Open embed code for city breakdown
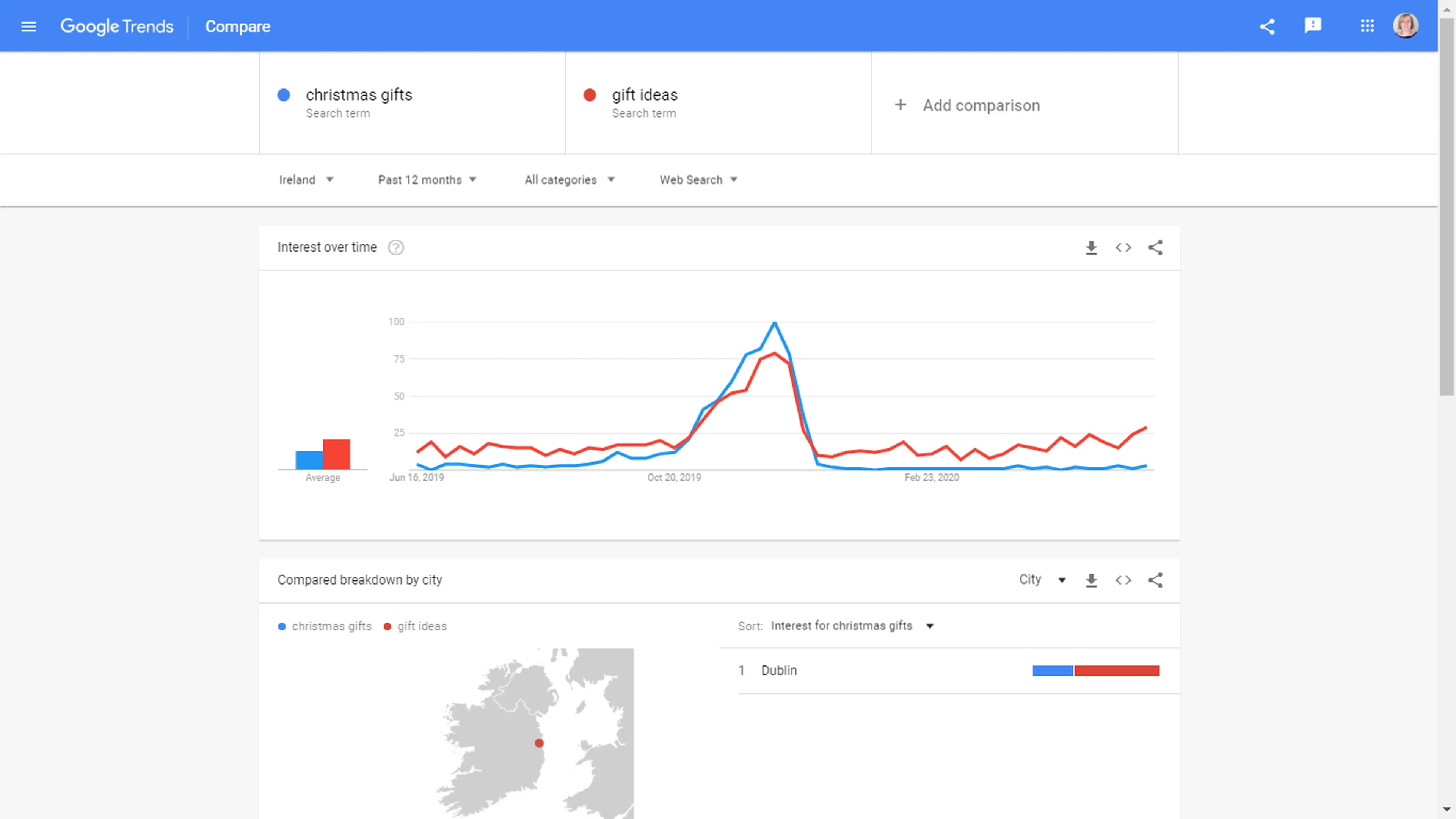The width and height of the screenshot is (1456, 819). click(x=1123, y=580)
